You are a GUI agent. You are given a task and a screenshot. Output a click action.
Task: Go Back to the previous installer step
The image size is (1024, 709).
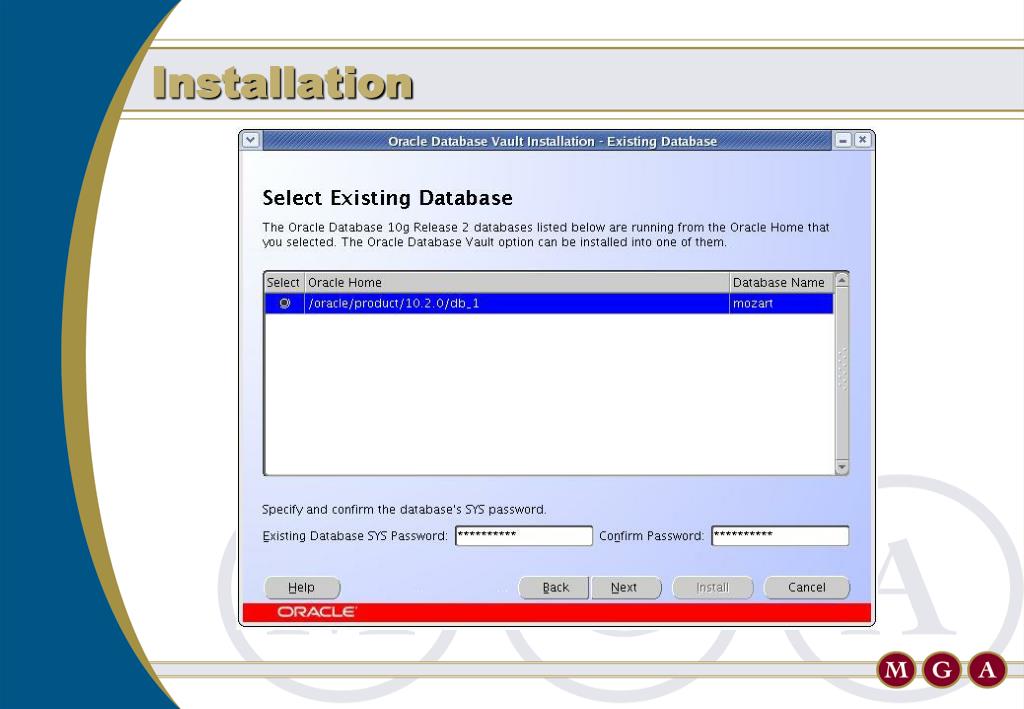tap(554, 588)
